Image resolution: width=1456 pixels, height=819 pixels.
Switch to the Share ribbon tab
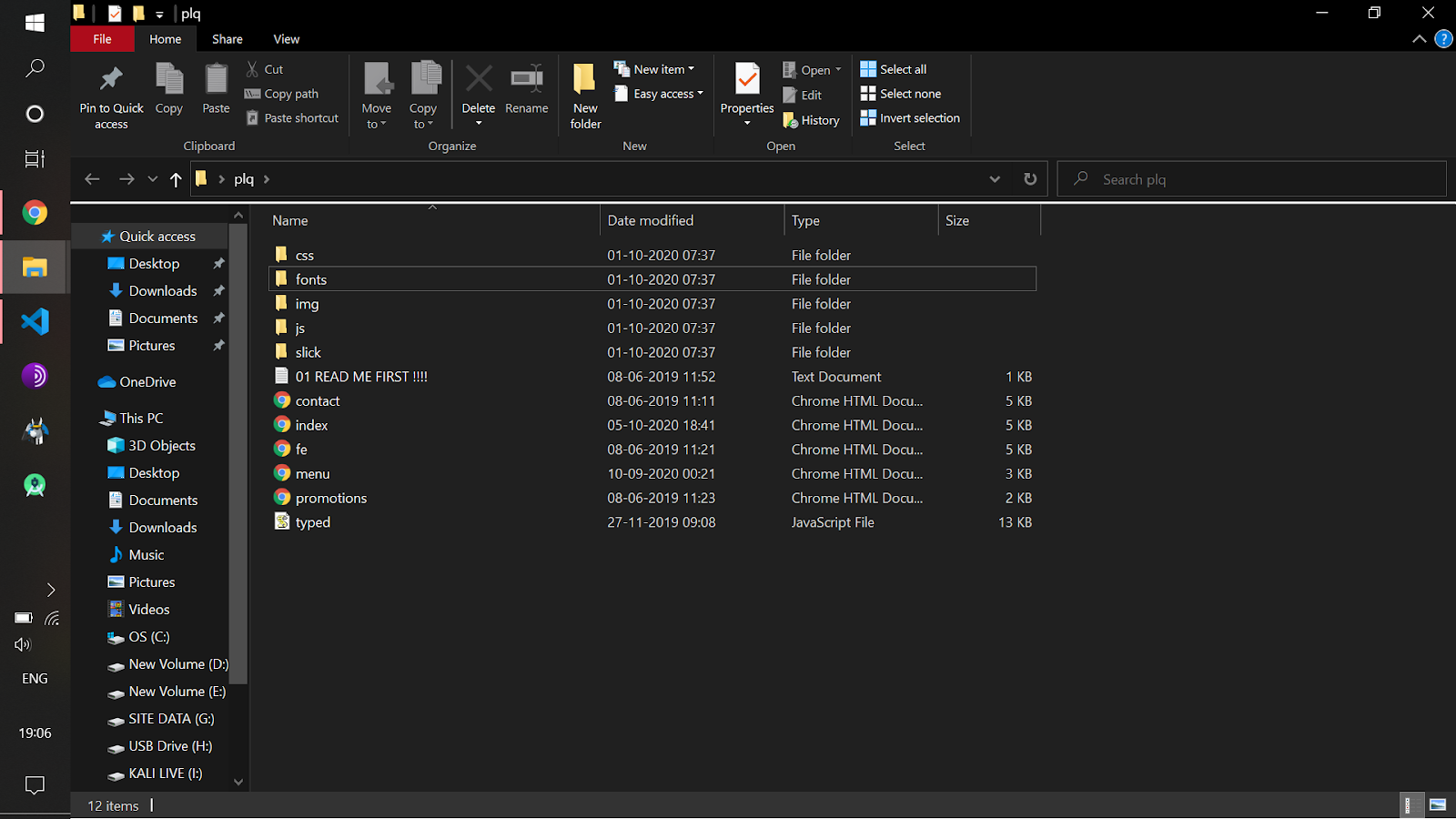click(227, 39)
